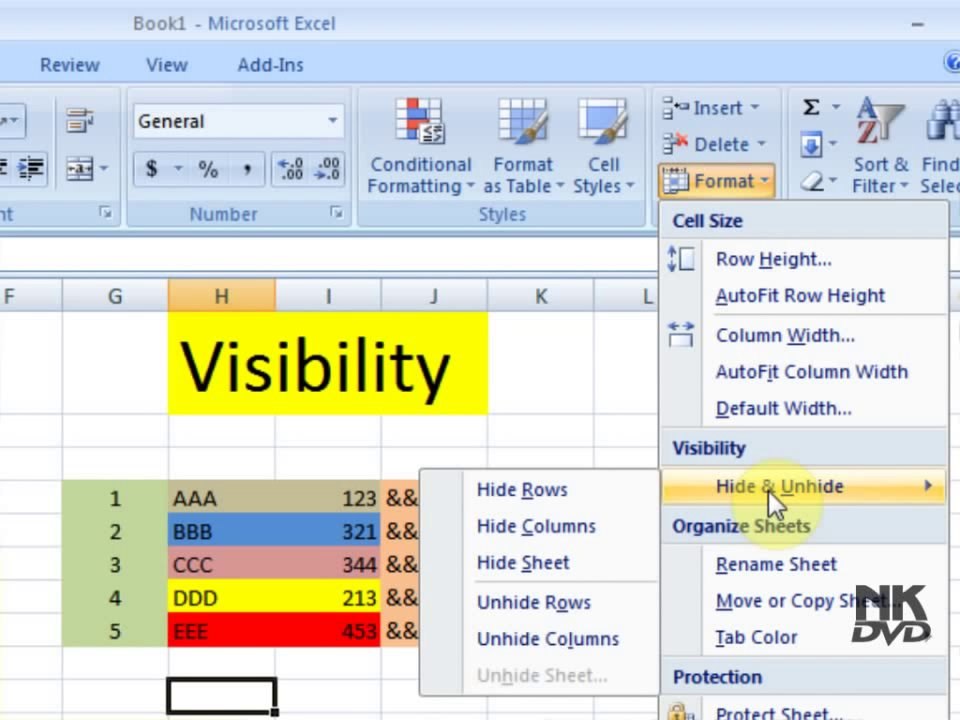Click the Merge & Center icon
The image size is (960, 720).
(x=80, y=168)
